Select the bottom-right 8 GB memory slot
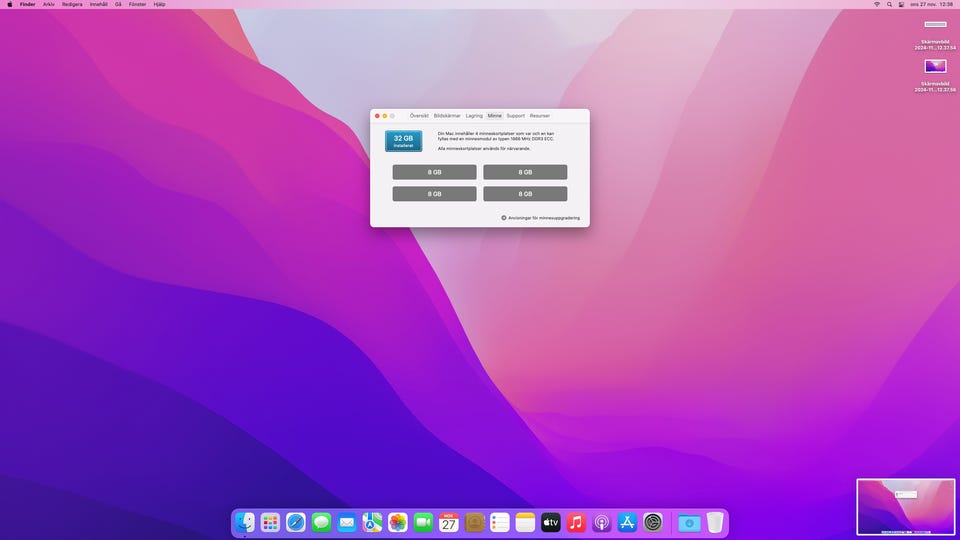This screenshot has height=540, width=960. click(525, 194)
